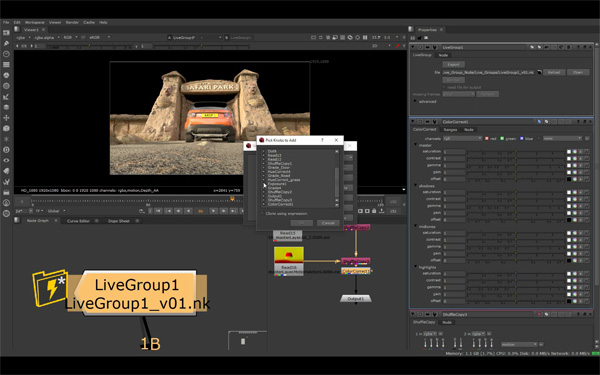The width and height of the screenshot is (600, 375).
Task: Select Grade_Door in the Pick Knobs list
Action: click(279, 168)
